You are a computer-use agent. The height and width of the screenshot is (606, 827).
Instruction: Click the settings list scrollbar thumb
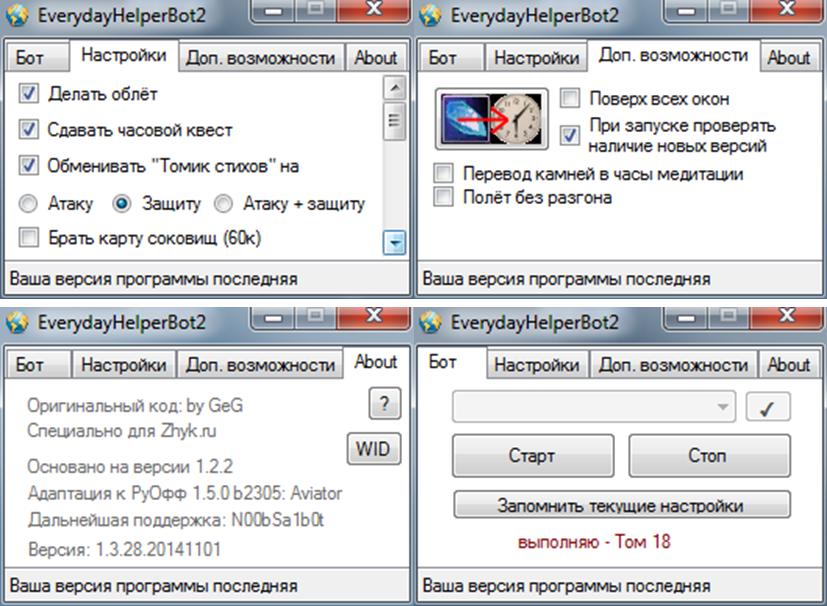[395, 121]
